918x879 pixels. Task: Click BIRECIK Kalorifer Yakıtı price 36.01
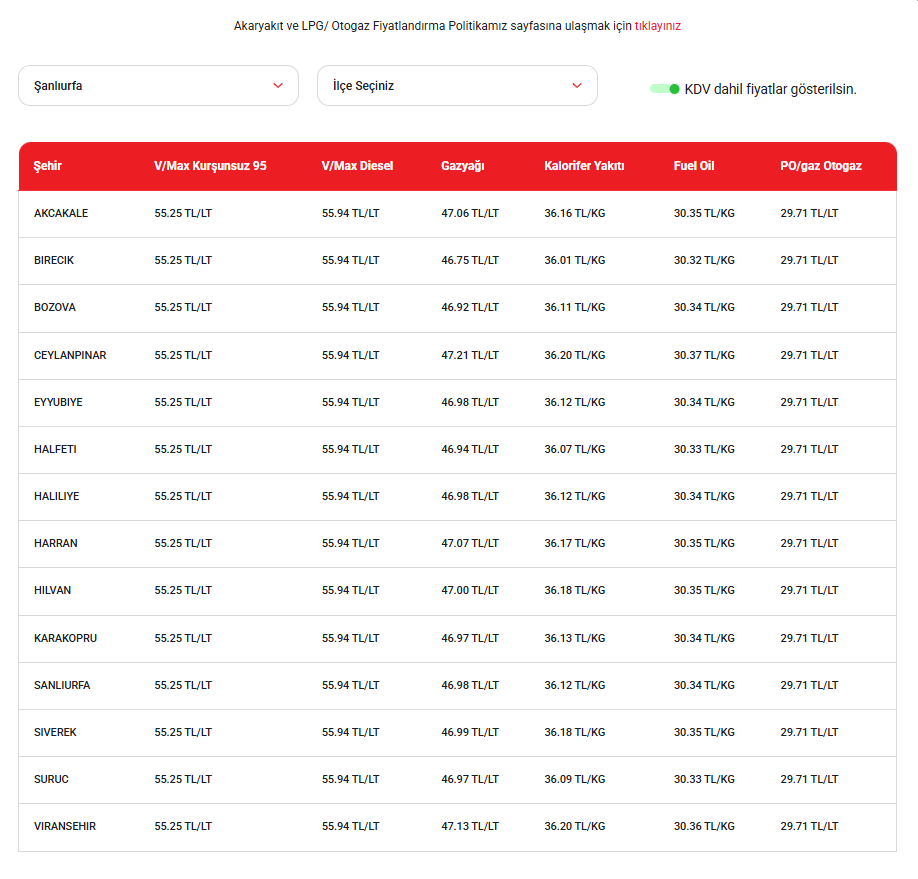574,260
